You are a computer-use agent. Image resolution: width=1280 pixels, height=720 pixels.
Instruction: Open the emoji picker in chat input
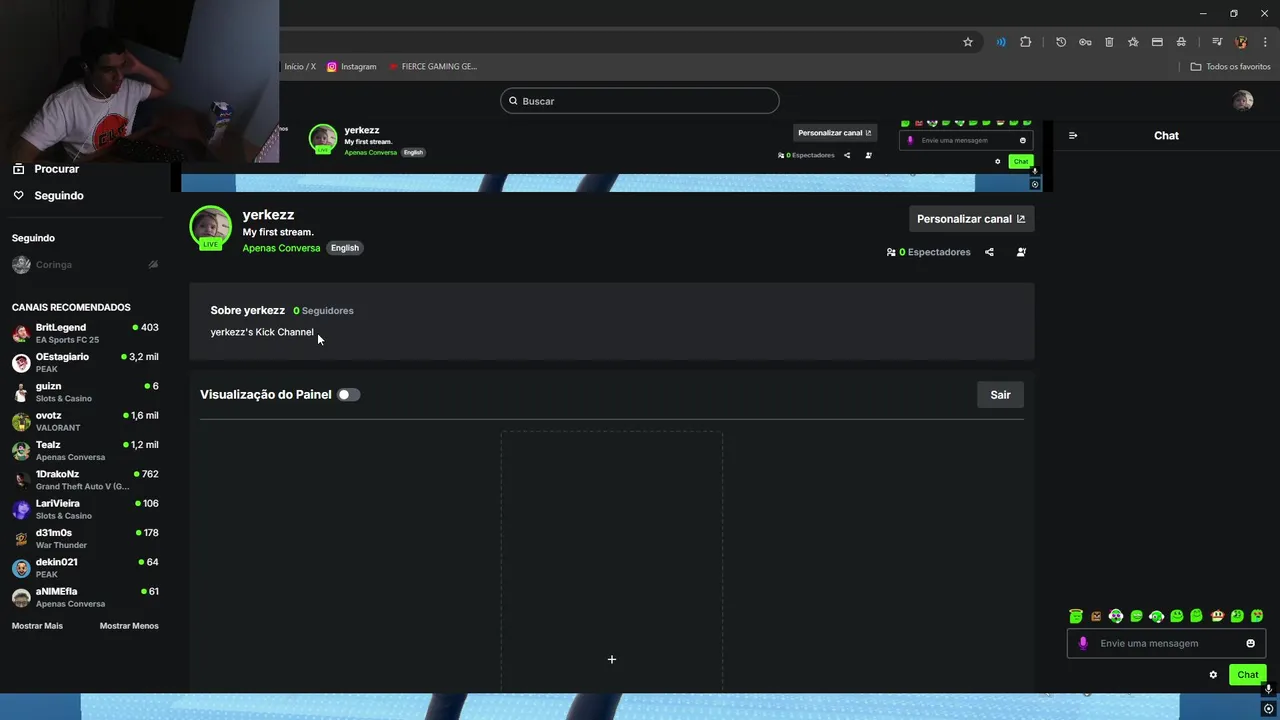(x=1250, y=643)
